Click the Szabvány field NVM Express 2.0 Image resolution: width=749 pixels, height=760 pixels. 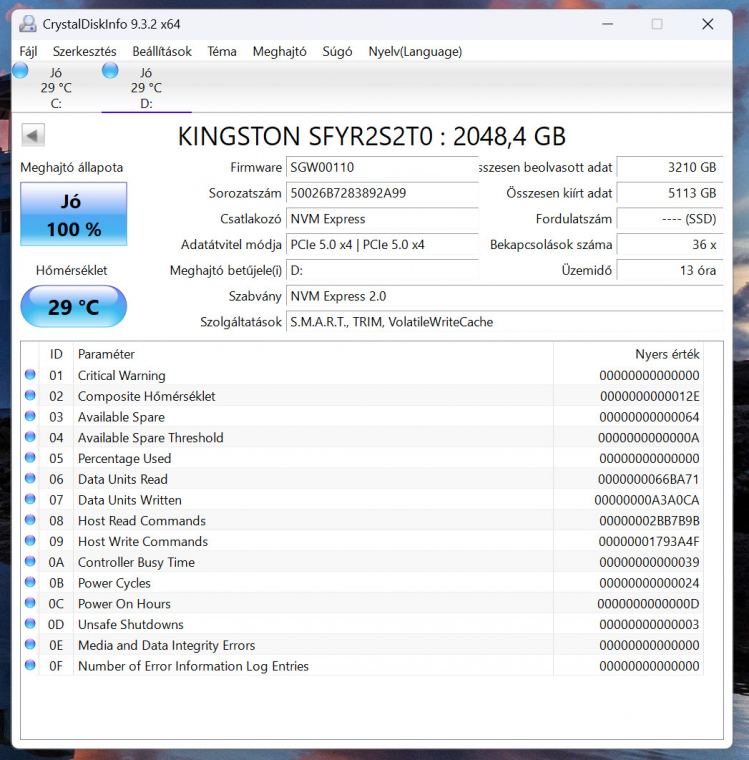coord(504,296)
